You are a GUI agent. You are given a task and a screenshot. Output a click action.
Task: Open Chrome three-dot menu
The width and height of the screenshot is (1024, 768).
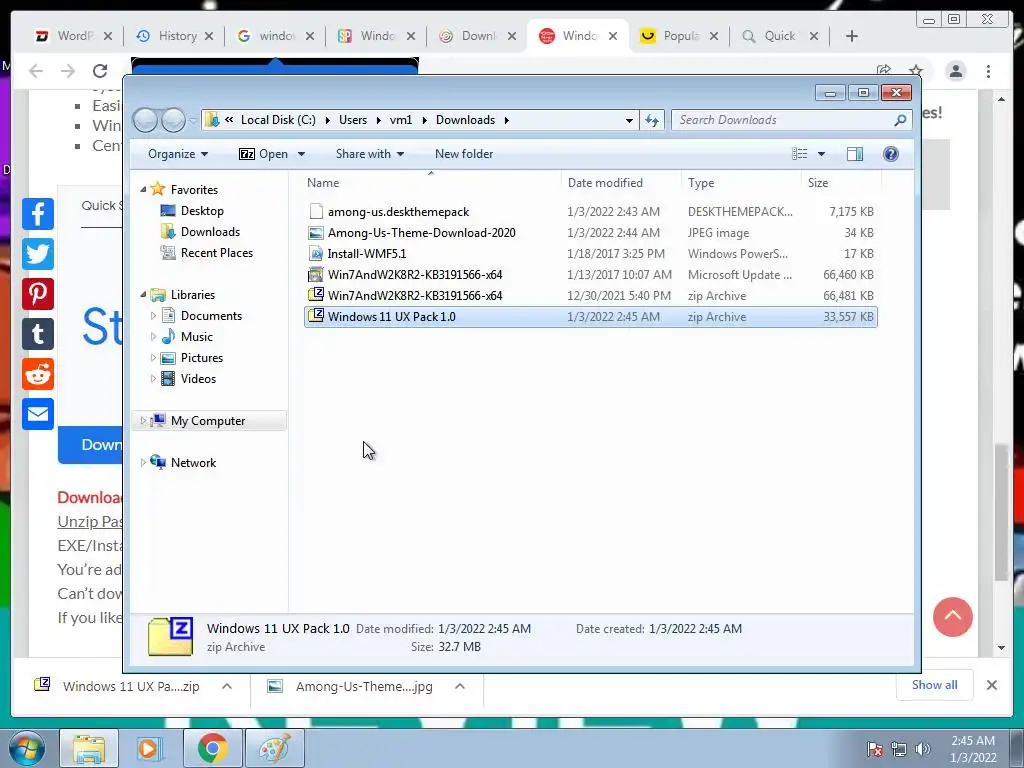[989, 71]
